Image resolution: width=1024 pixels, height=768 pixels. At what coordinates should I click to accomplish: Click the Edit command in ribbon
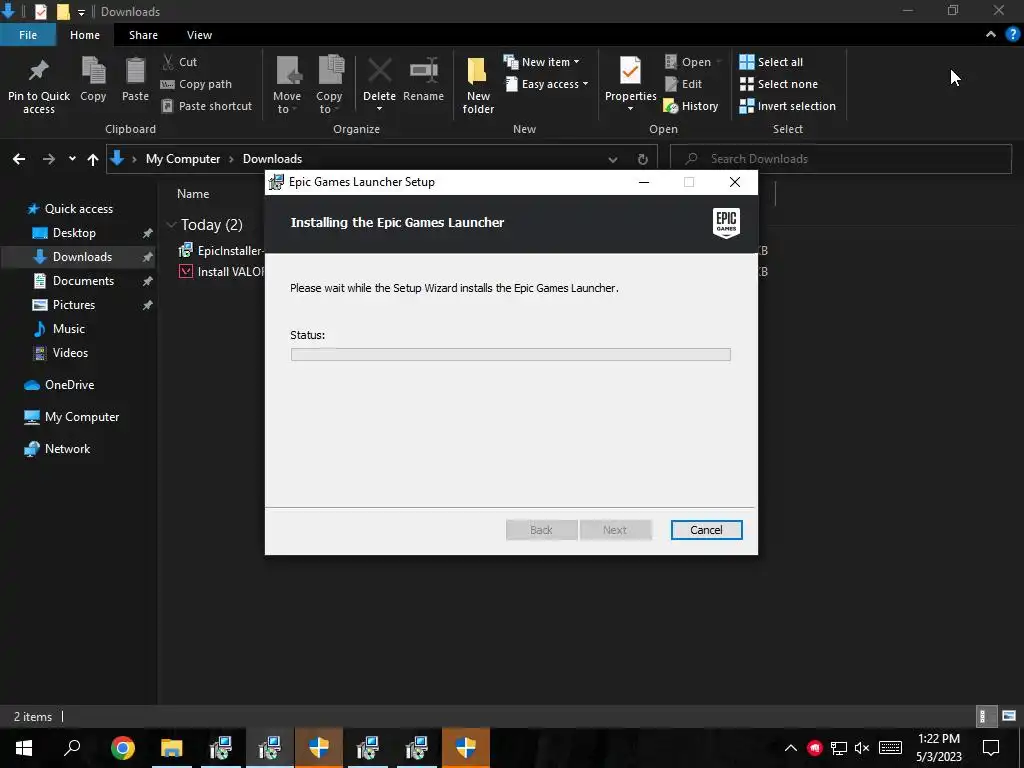pyautogui.click(x=683, y=84)
